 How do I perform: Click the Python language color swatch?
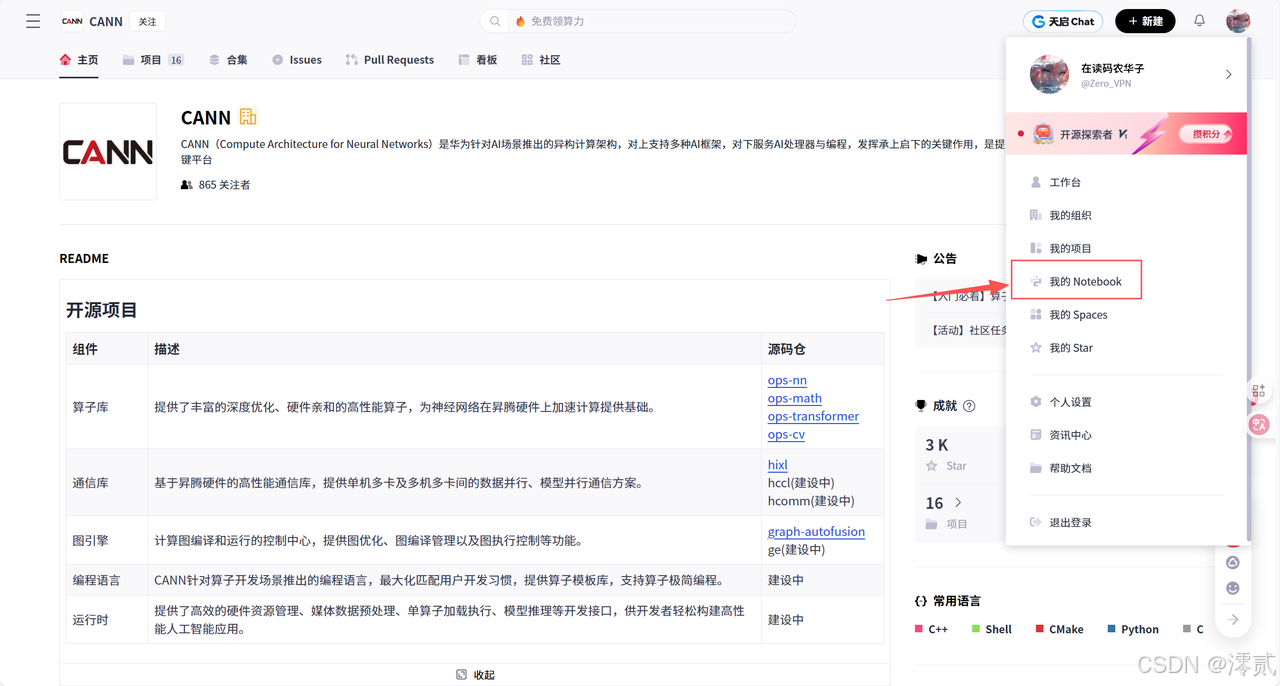coord(1110,628)
